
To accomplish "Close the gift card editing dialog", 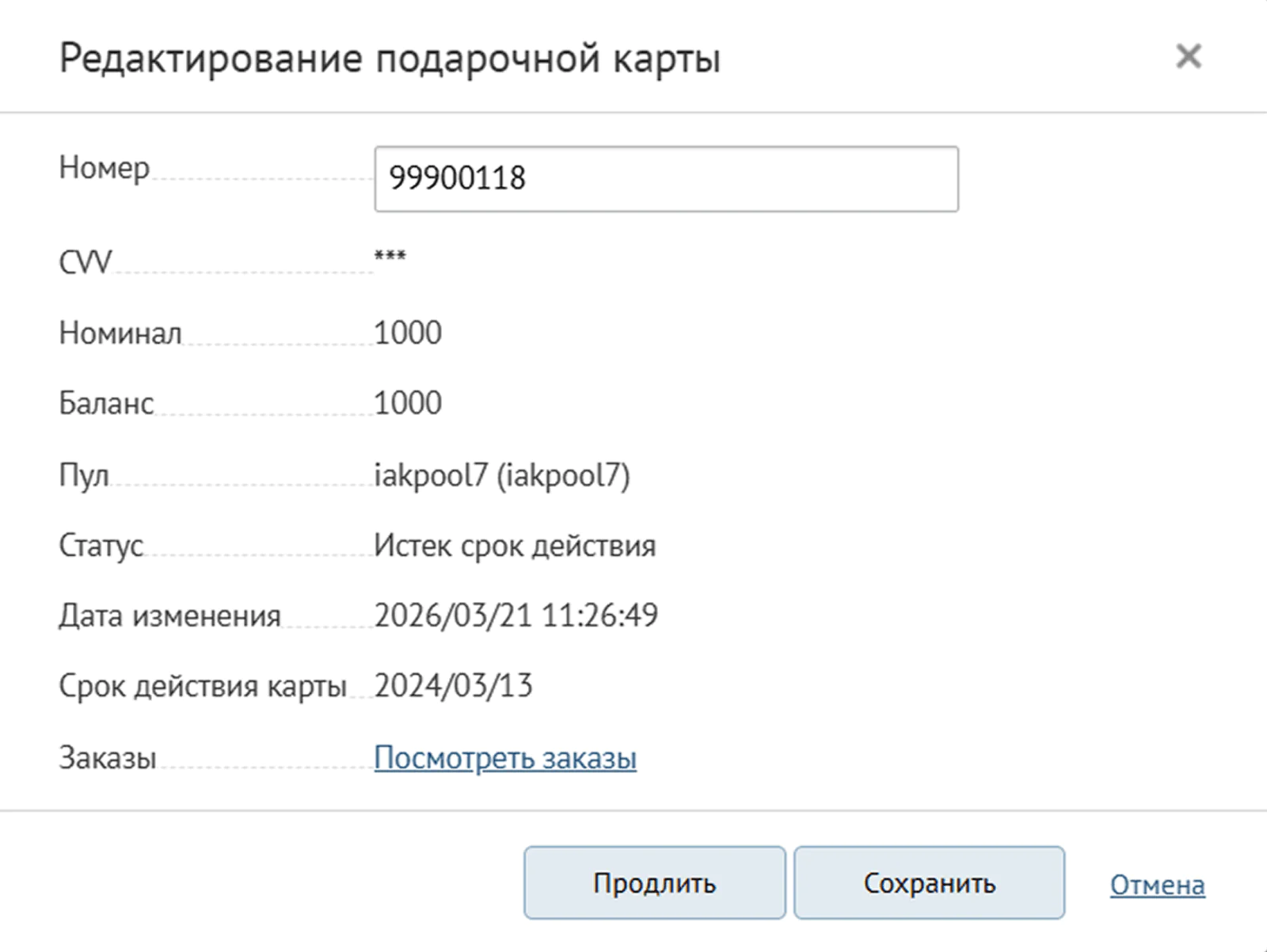I will (1189, 56).
